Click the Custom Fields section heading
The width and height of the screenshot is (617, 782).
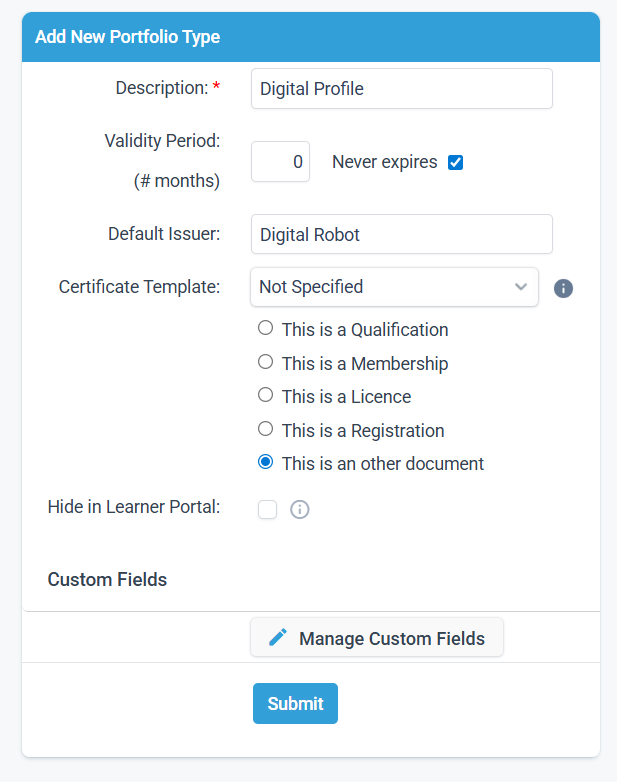(107, 580)
